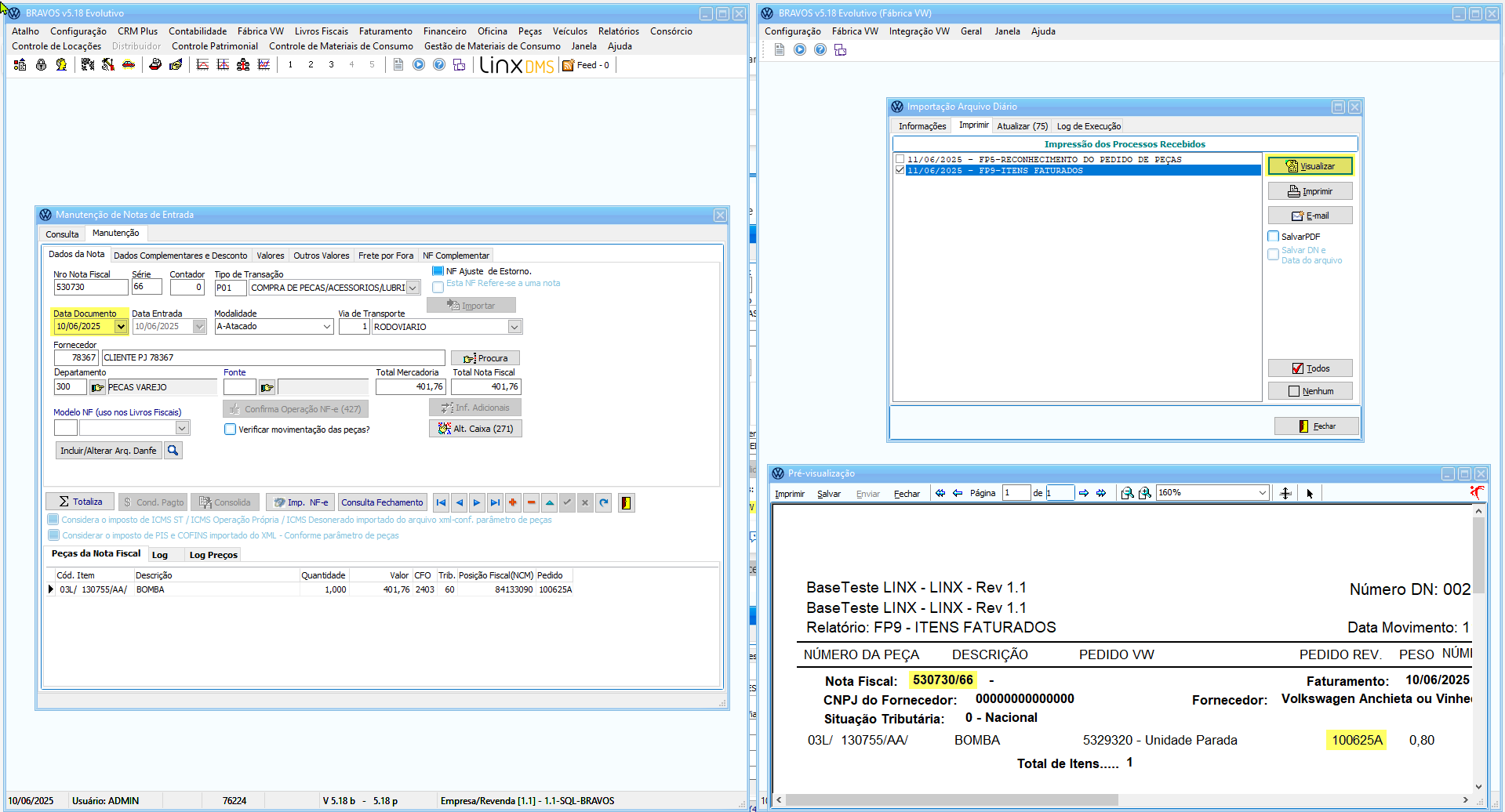Image resolution: width=1505 pixels, height=812 pixels.
Task: Click the Totaliza button
Action: [80, 502]
